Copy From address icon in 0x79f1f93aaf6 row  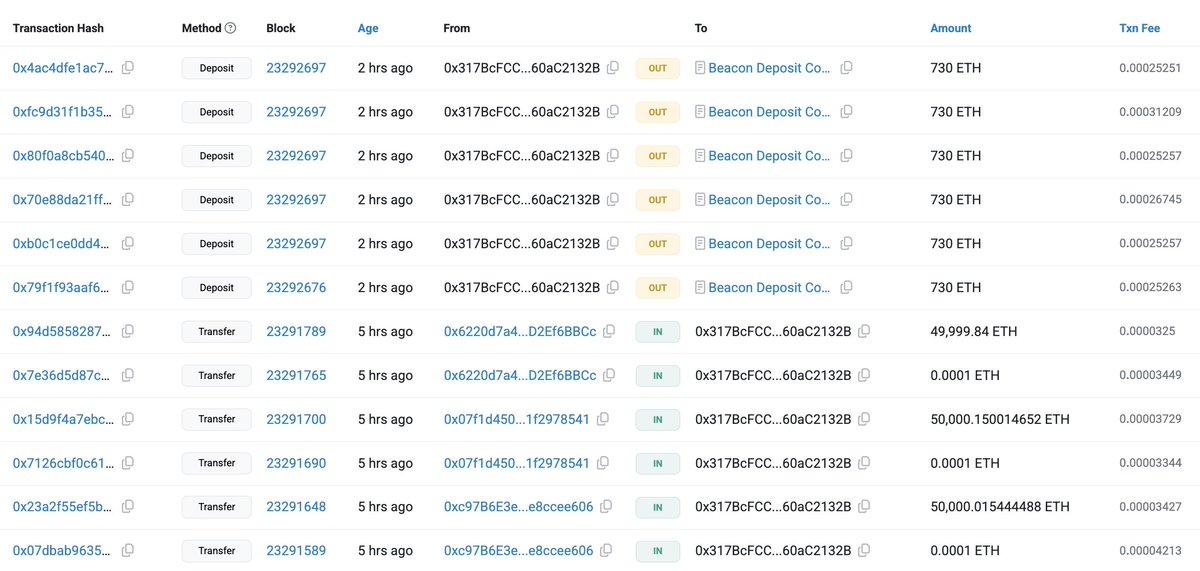[613, 287]
